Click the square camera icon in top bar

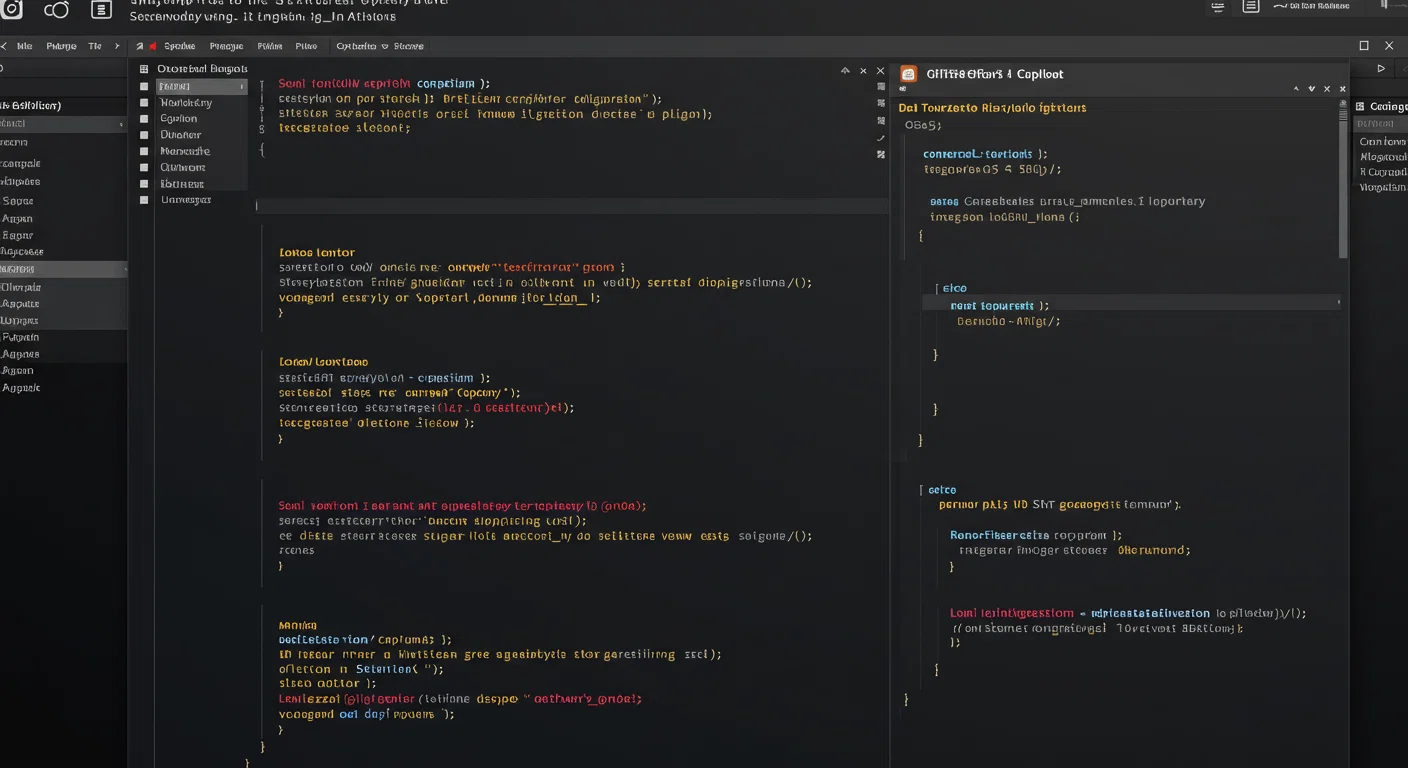(10, 9)
